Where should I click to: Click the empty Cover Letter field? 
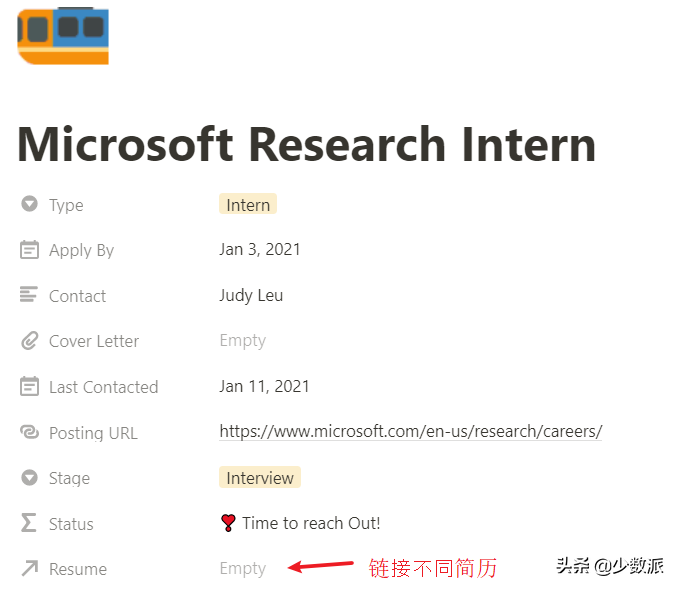click(242, 341)
